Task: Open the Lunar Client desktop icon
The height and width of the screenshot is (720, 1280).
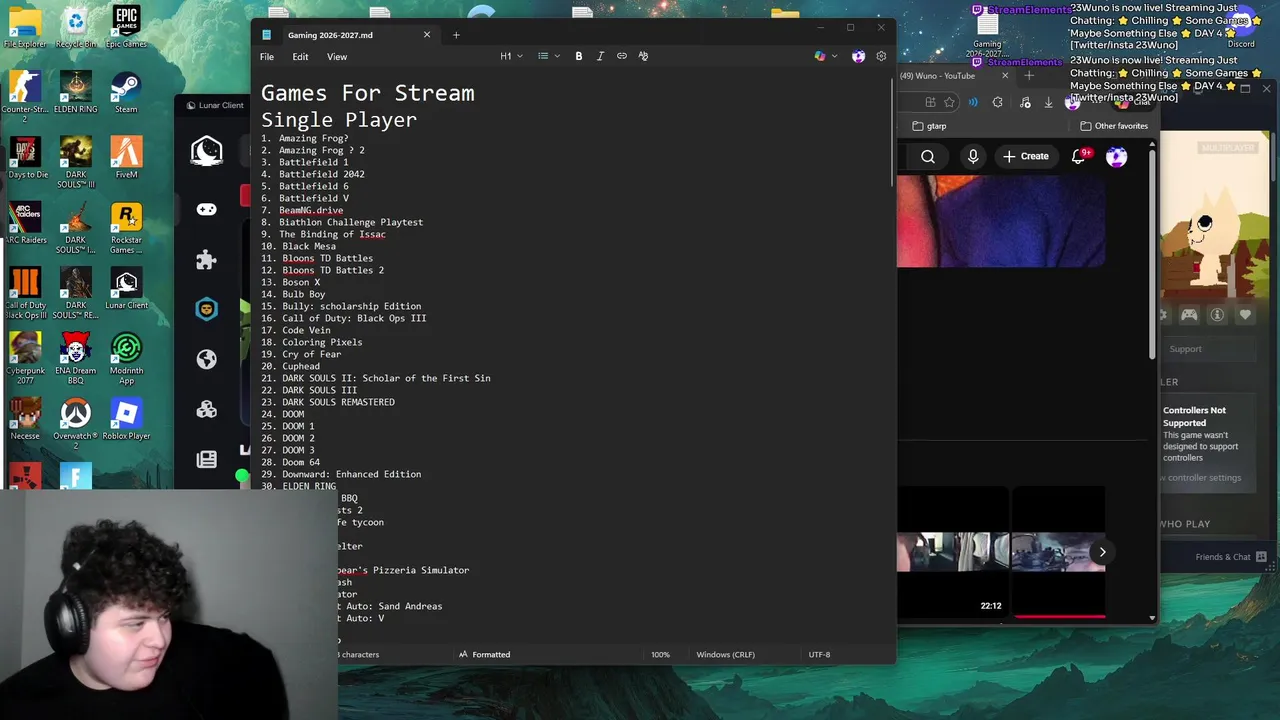Action: pyautogui.click(x=126, y=288)
